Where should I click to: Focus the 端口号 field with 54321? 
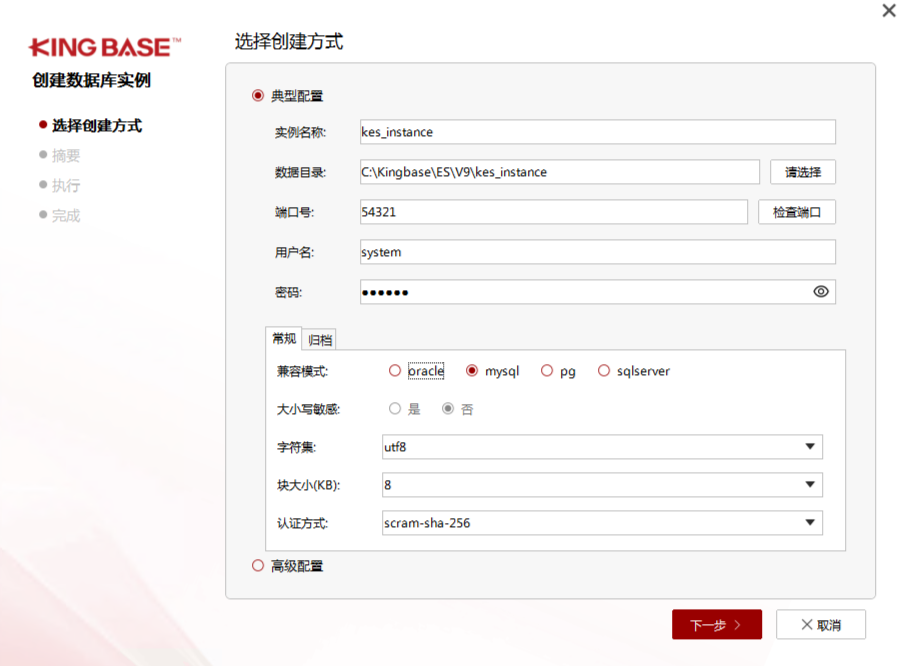coord(554,212)
